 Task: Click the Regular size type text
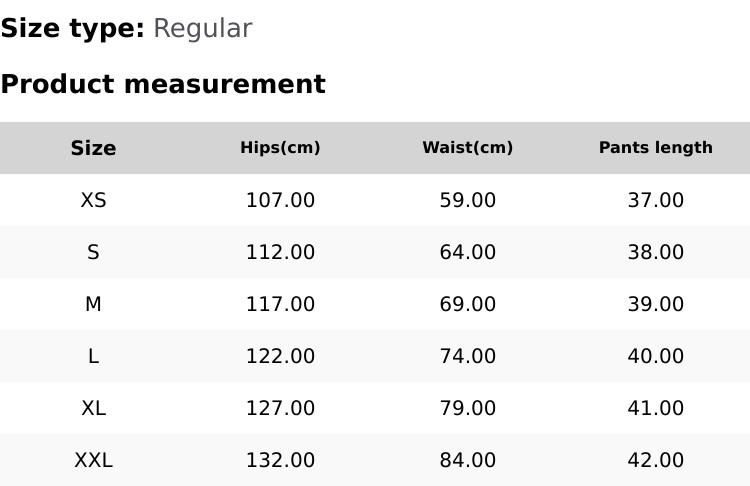(x=202, y=29)
